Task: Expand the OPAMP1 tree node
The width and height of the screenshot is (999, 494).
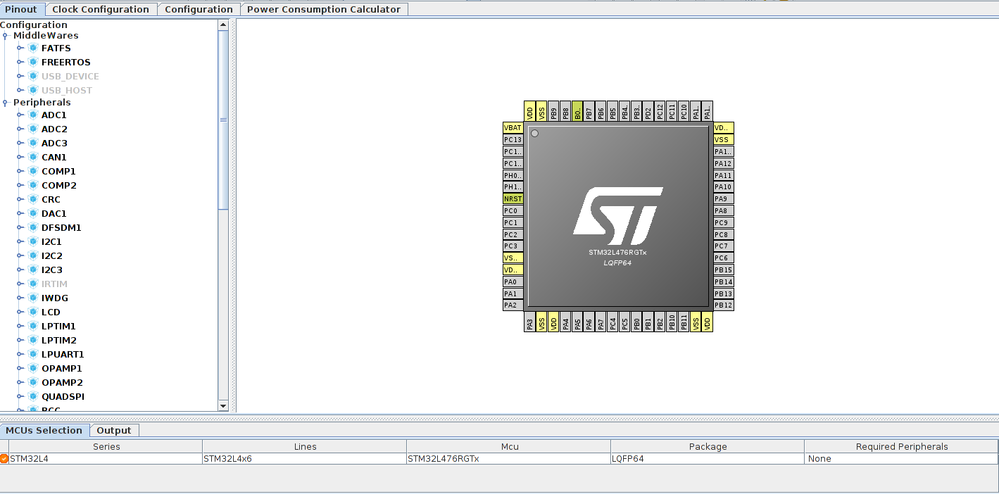Action: pos(20,368)
